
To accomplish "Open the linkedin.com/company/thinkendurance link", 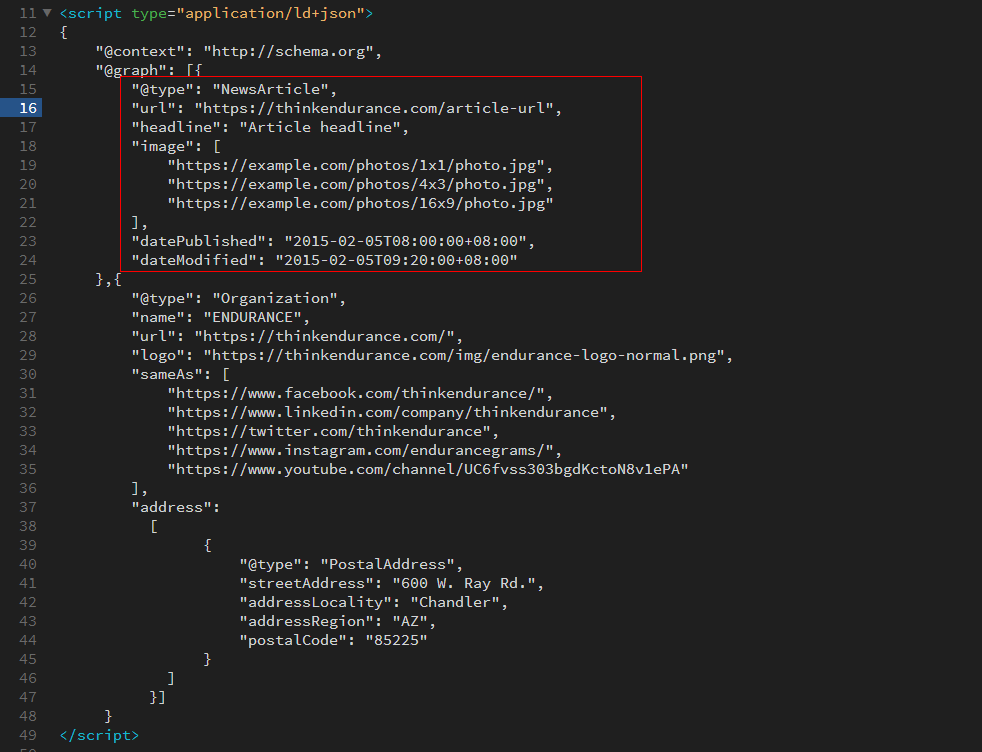I will tap(385, 412).
